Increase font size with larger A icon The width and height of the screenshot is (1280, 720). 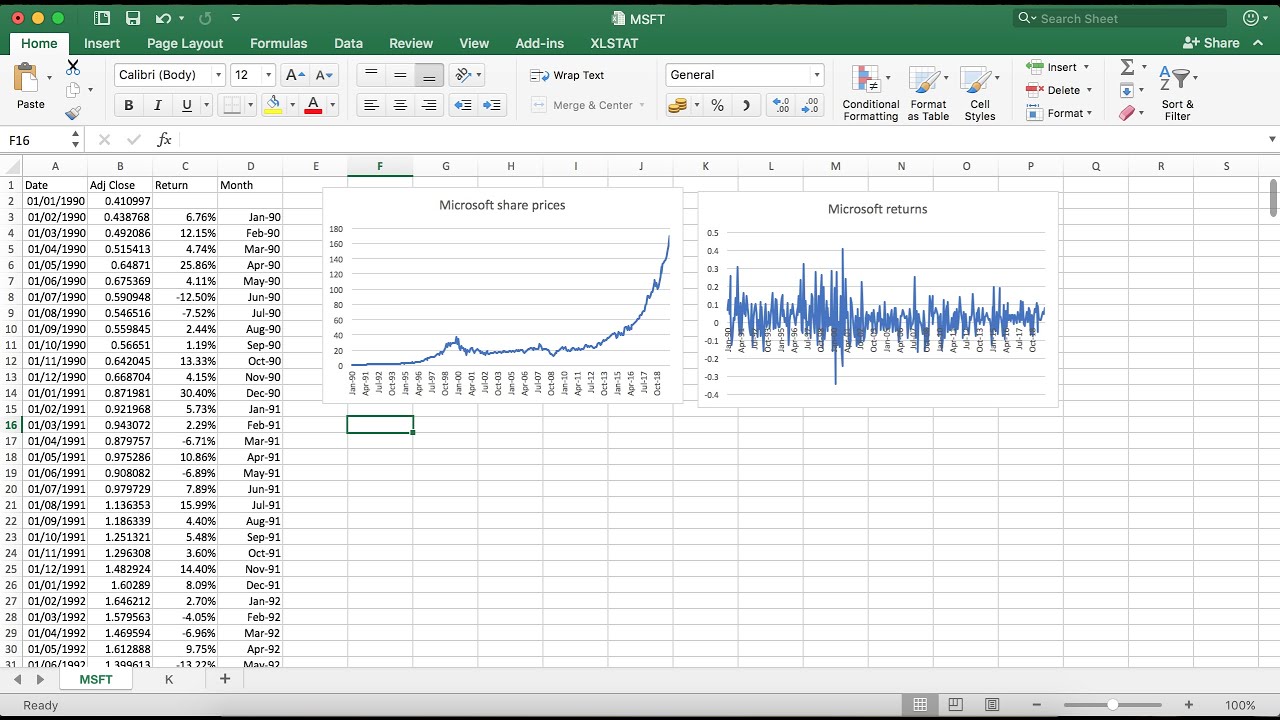point(295,75)
